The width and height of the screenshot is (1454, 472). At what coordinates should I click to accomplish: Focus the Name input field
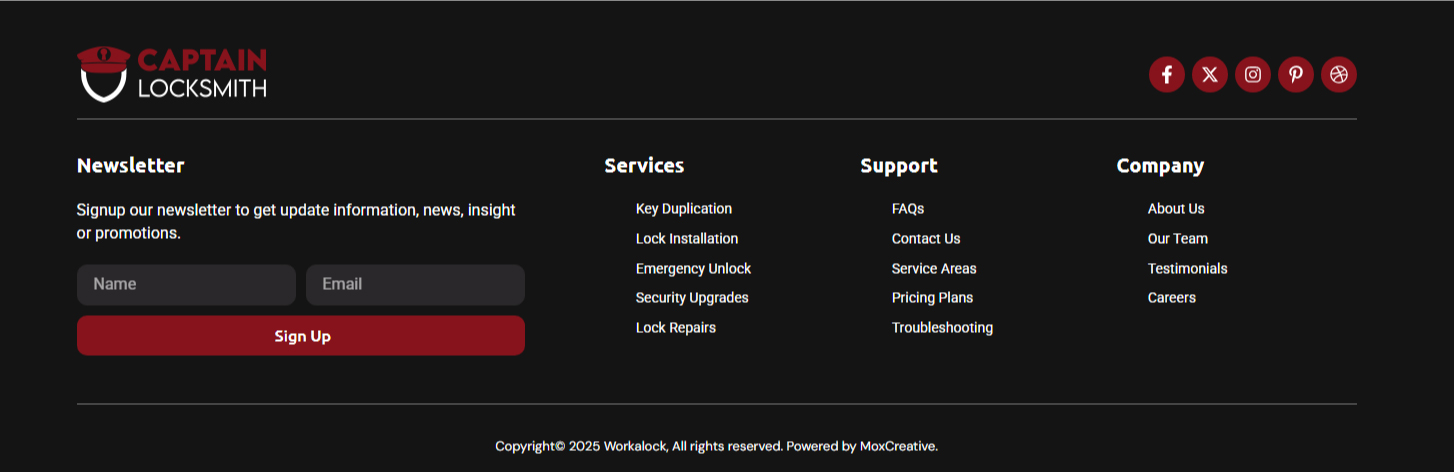(186, 284)
